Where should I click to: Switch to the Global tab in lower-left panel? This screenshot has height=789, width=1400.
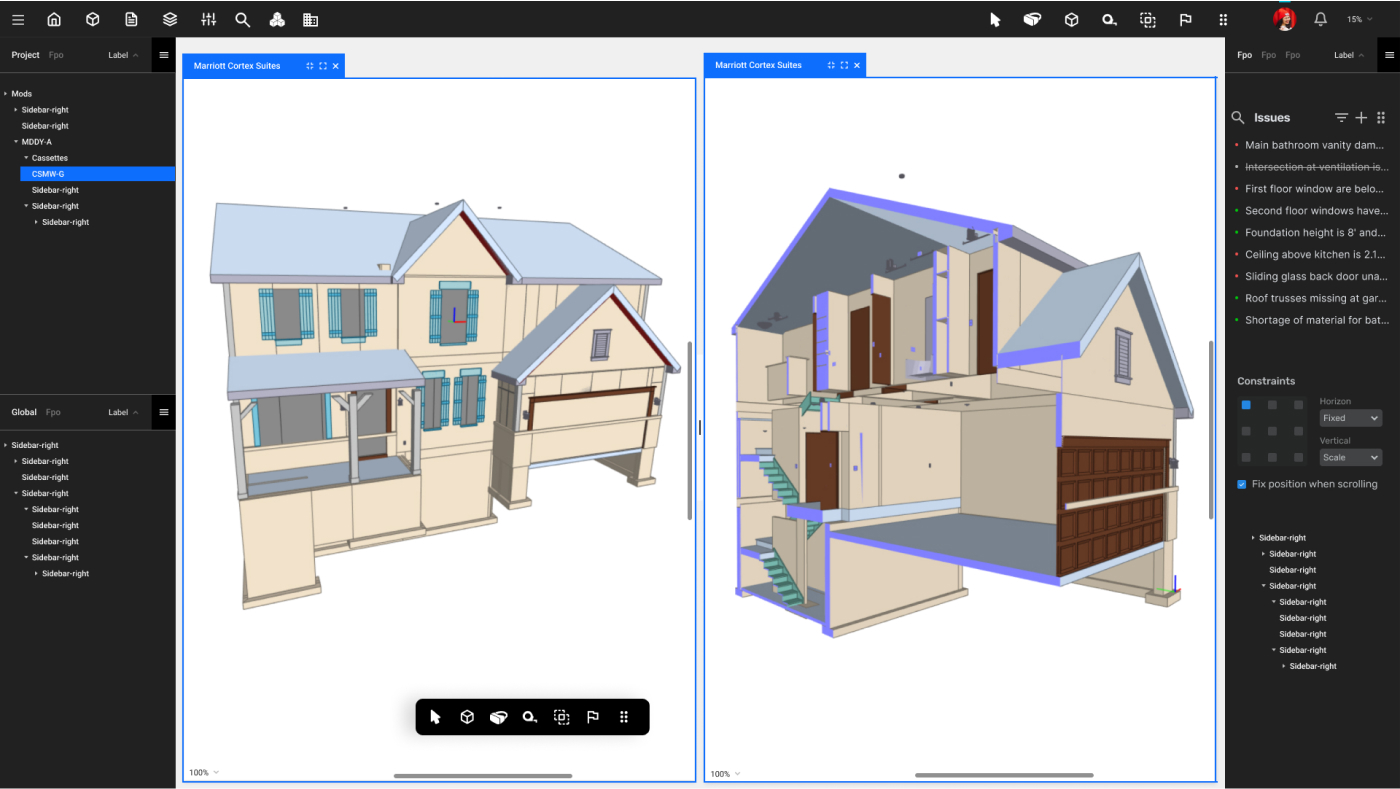tap(24, 412)
